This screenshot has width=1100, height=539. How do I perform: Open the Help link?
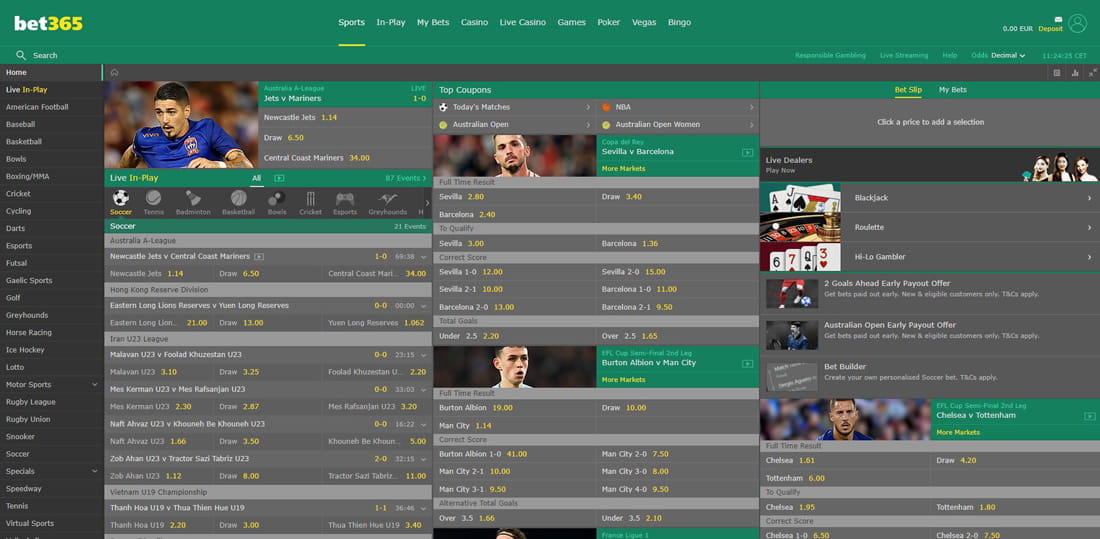click(949, 55)
